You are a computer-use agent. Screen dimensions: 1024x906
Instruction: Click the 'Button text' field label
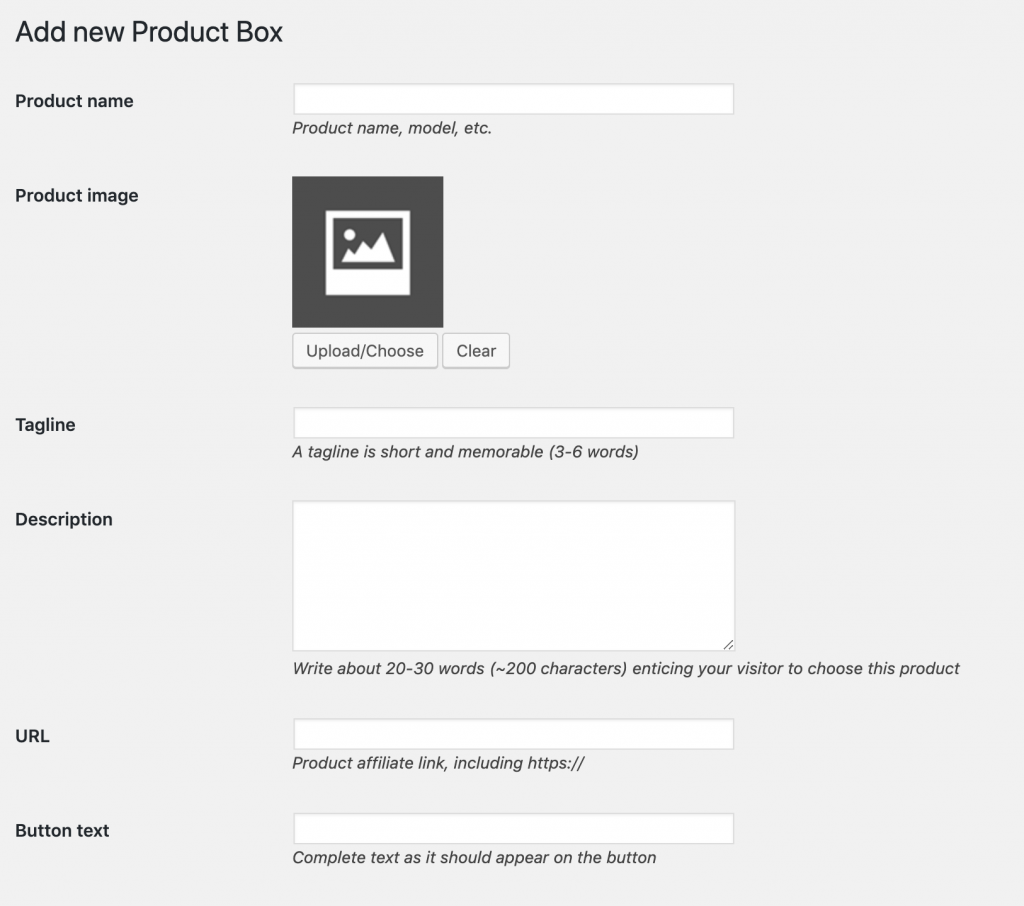[62, 831]
